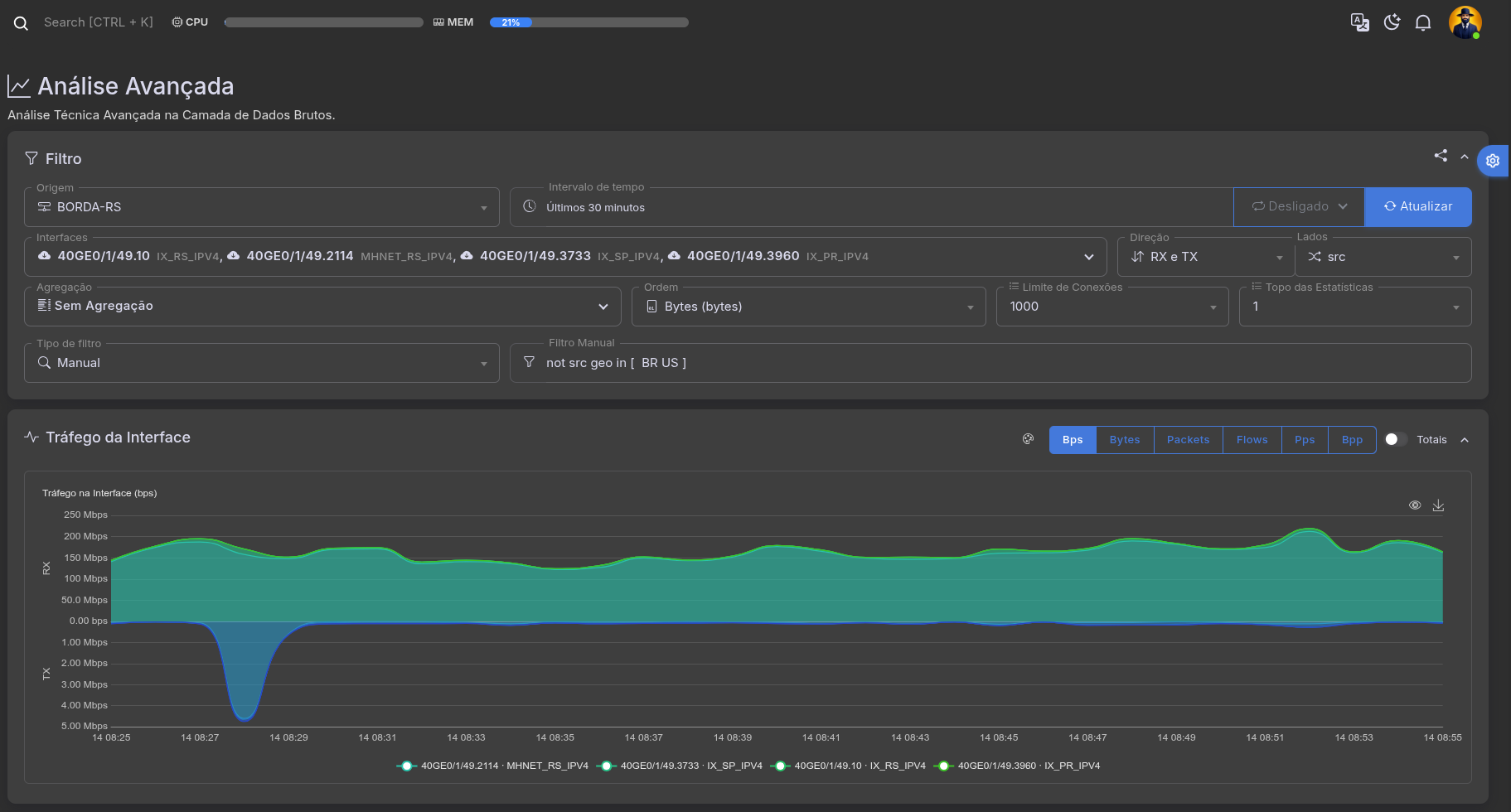Image resolution: width=1511 pixels, height=812 pixels.
Task: Download the interface traffic chart
Action: pos(1438,505)
